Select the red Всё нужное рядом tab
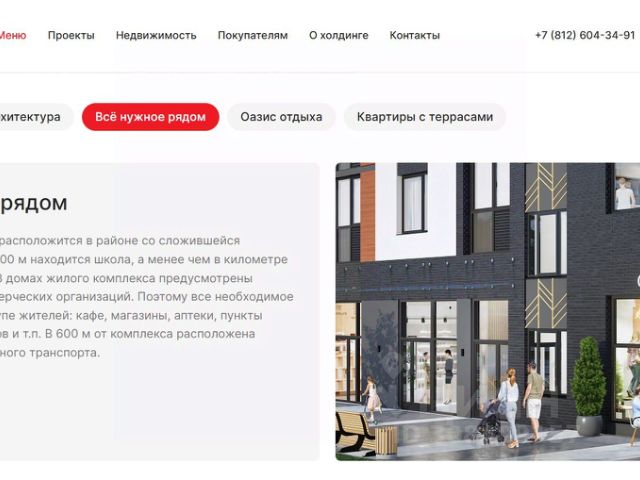Viewport: 640px width, 480px height. [150, 117]
